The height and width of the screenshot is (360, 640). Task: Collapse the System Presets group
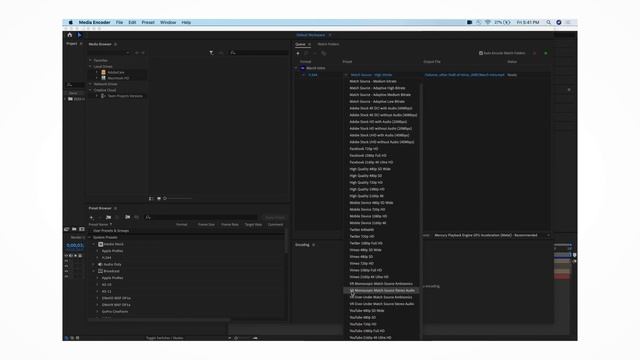tap(90, 237)
